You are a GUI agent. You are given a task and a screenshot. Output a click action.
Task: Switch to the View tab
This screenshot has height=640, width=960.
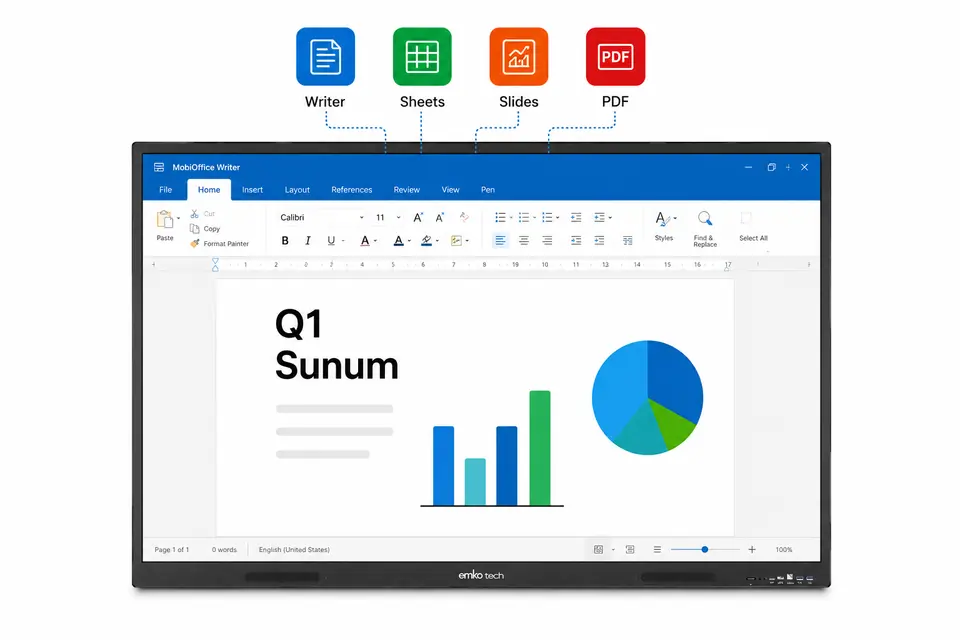pos(450,190)
